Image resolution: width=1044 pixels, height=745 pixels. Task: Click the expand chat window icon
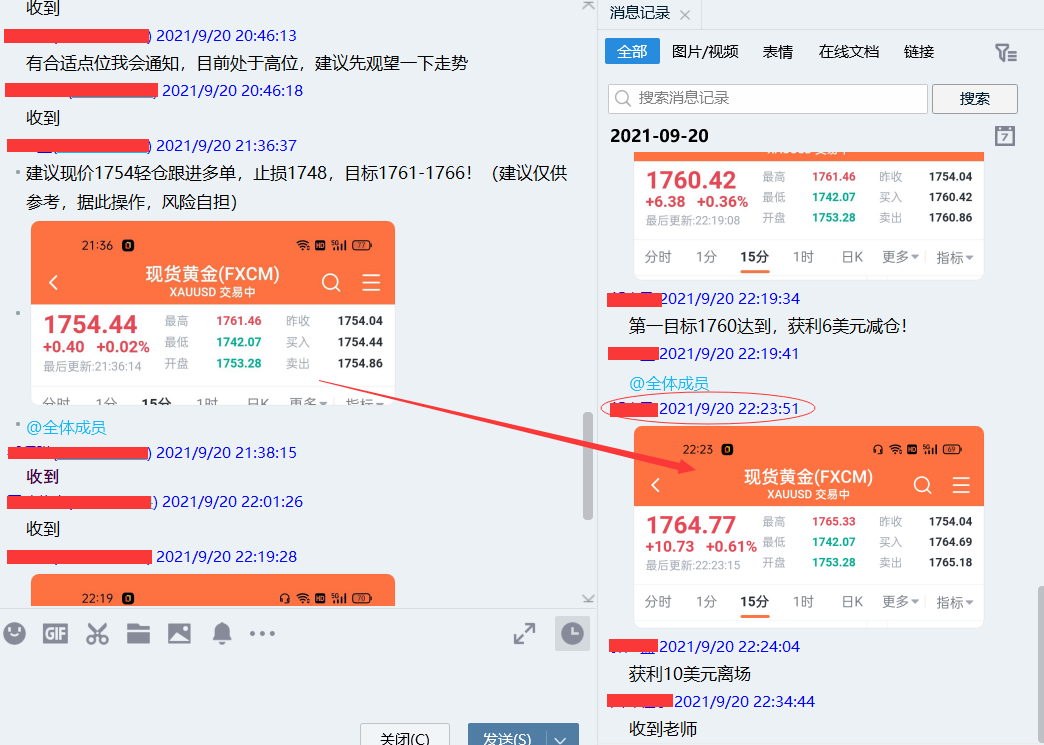pos(524,632)
